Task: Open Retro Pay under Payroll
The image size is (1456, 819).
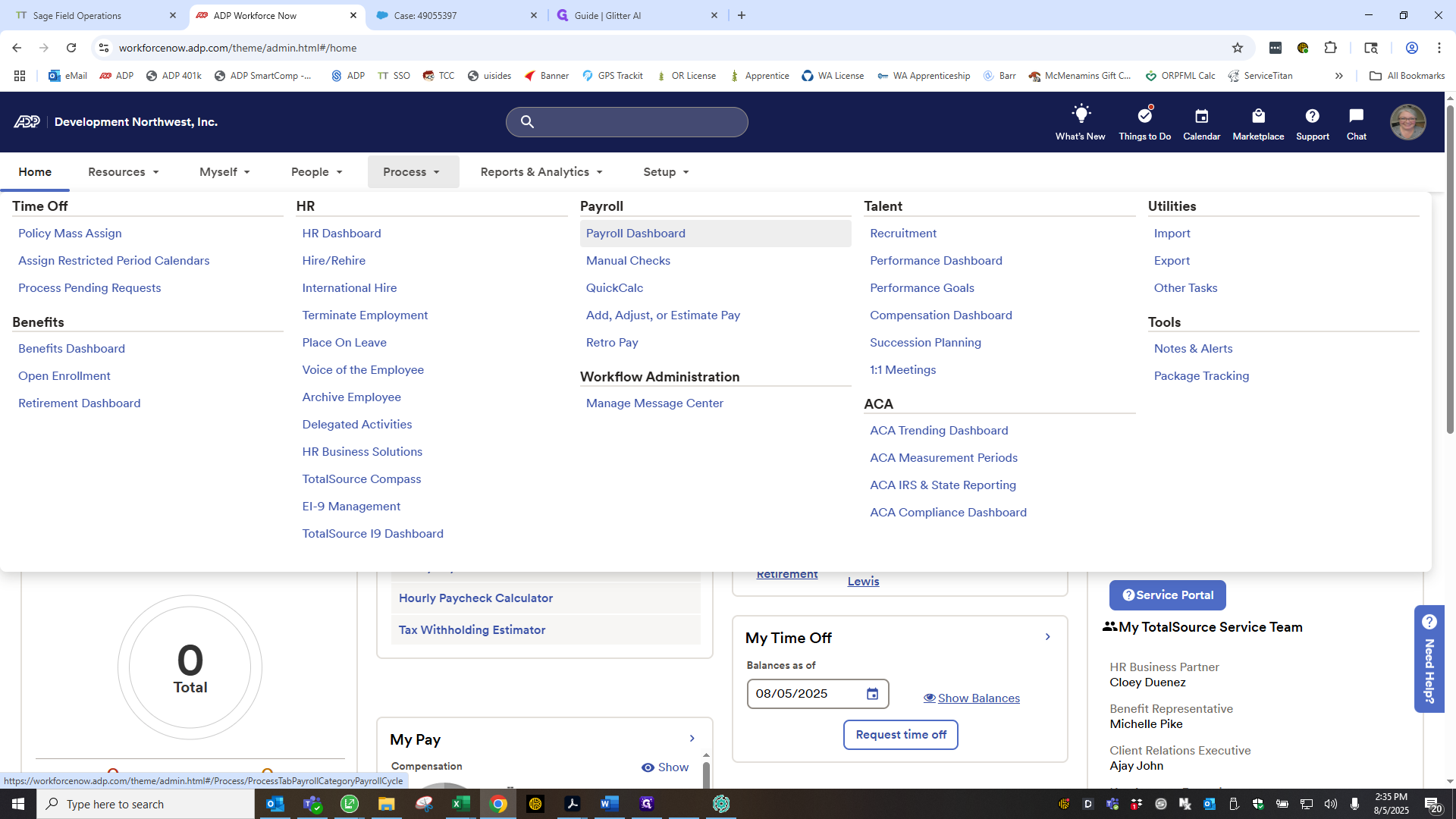Action: pyautogui.click(x=612, y=343)
